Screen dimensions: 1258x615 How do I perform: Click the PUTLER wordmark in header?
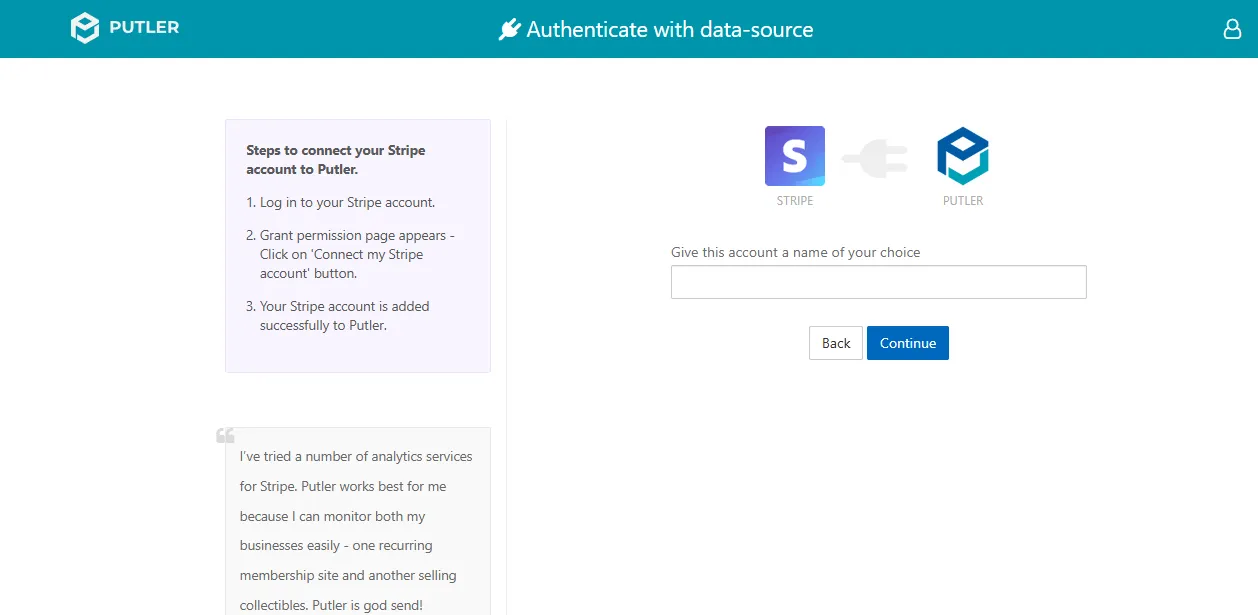click(x=144, y=28)
